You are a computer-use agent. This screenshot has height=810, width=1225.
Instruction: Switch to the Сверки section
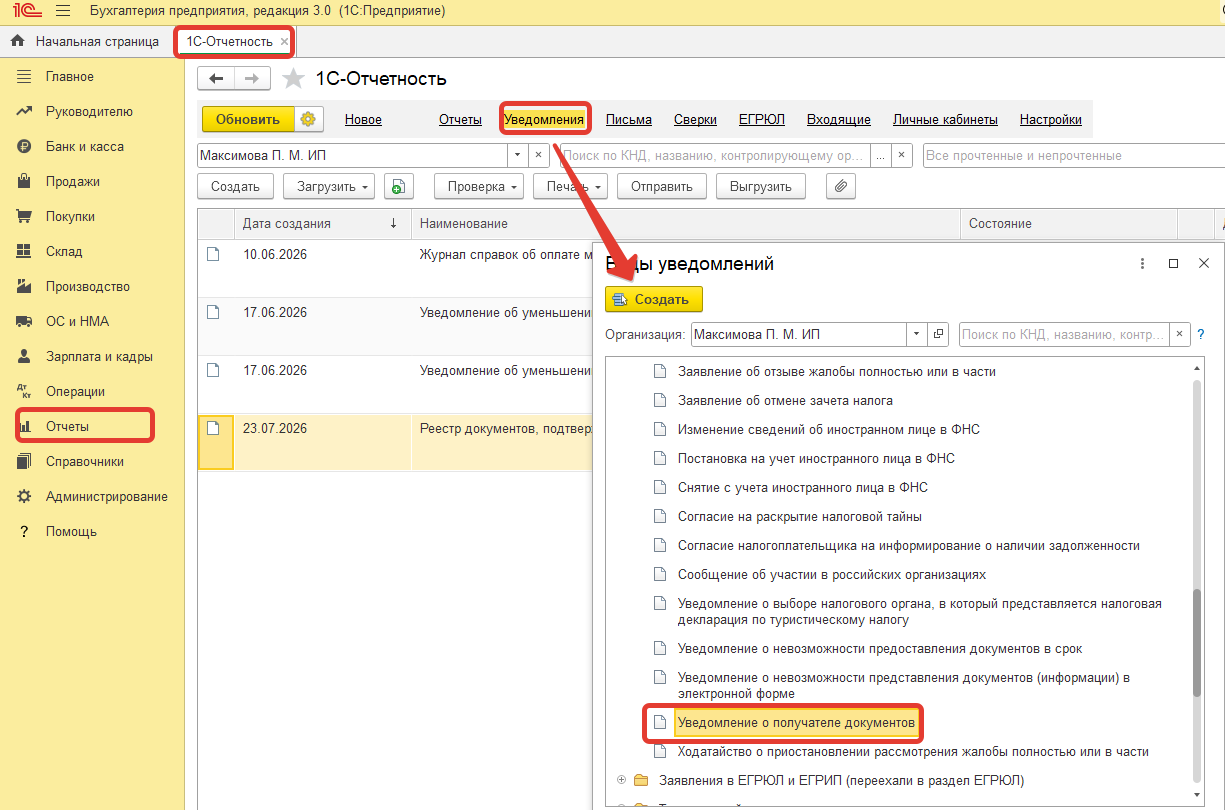point(695,120)
